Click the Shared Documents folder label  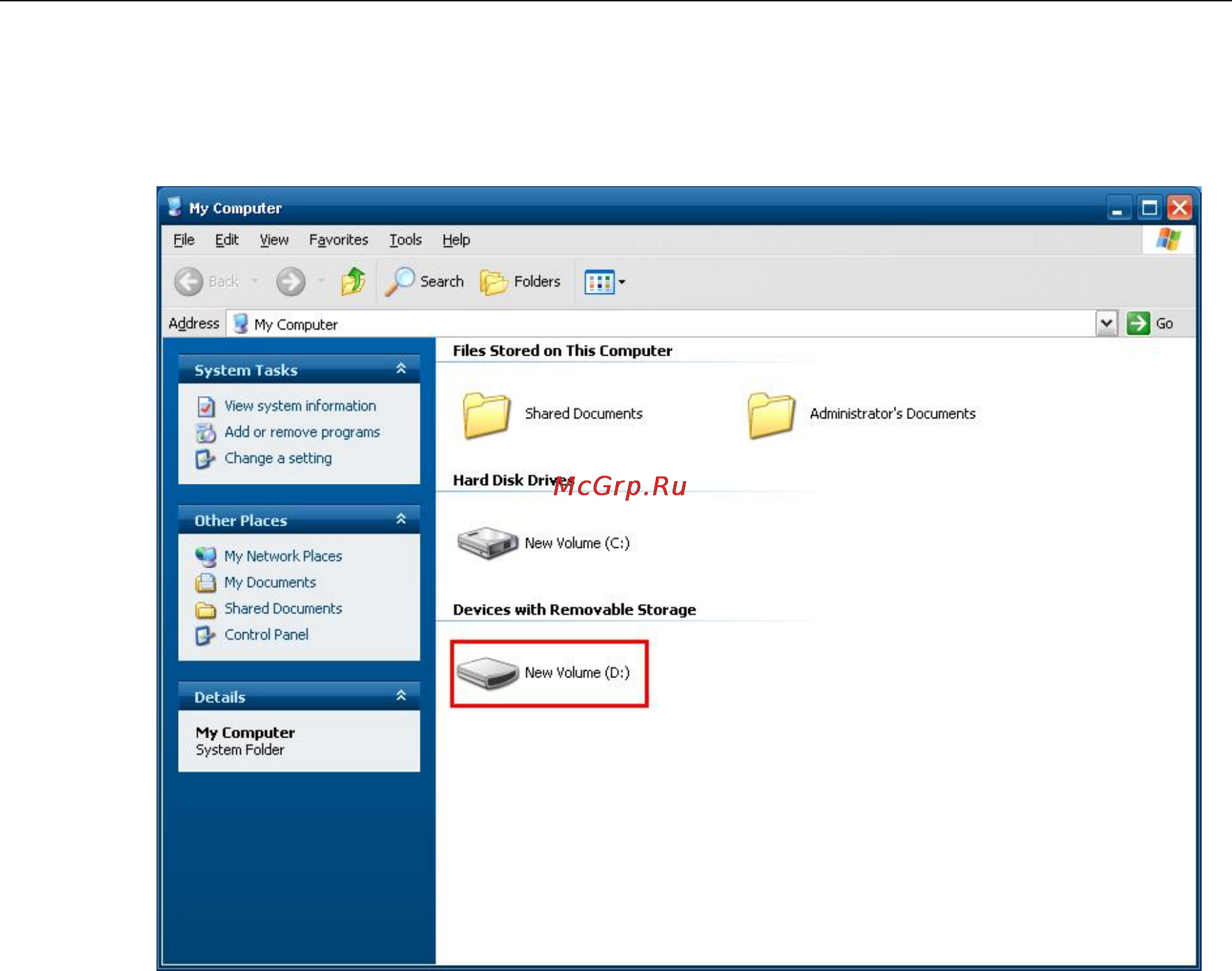pyautogui.click(x=584, y=414)
